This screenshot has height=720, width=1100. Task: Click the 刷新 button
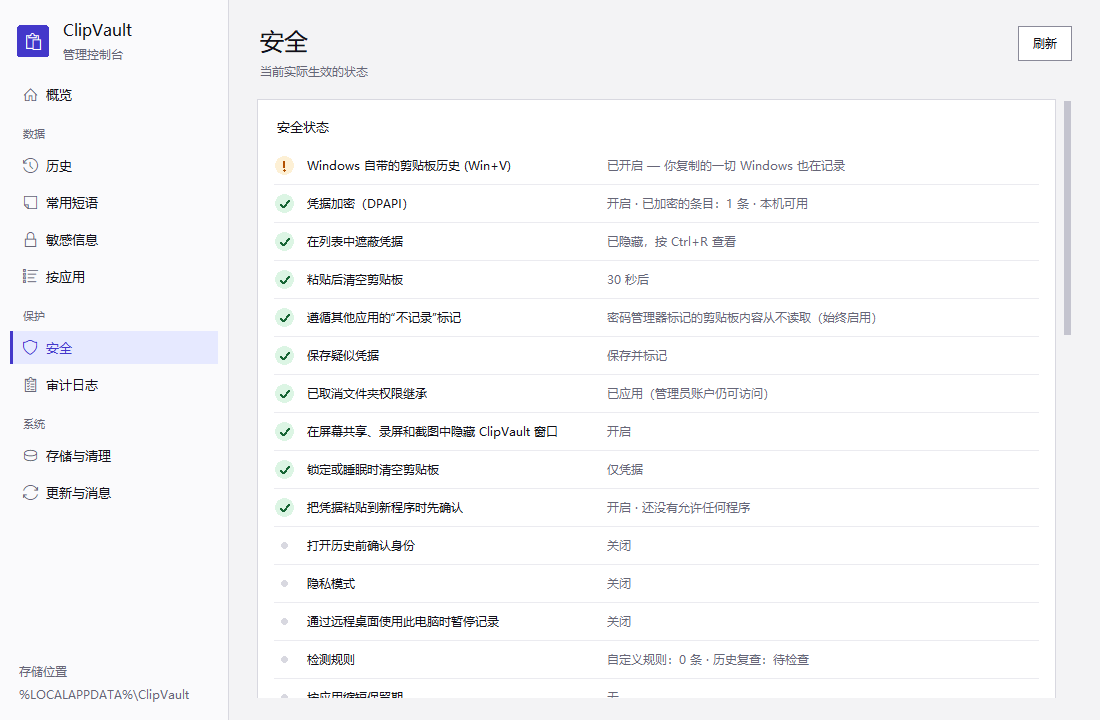coord(1045,44)
